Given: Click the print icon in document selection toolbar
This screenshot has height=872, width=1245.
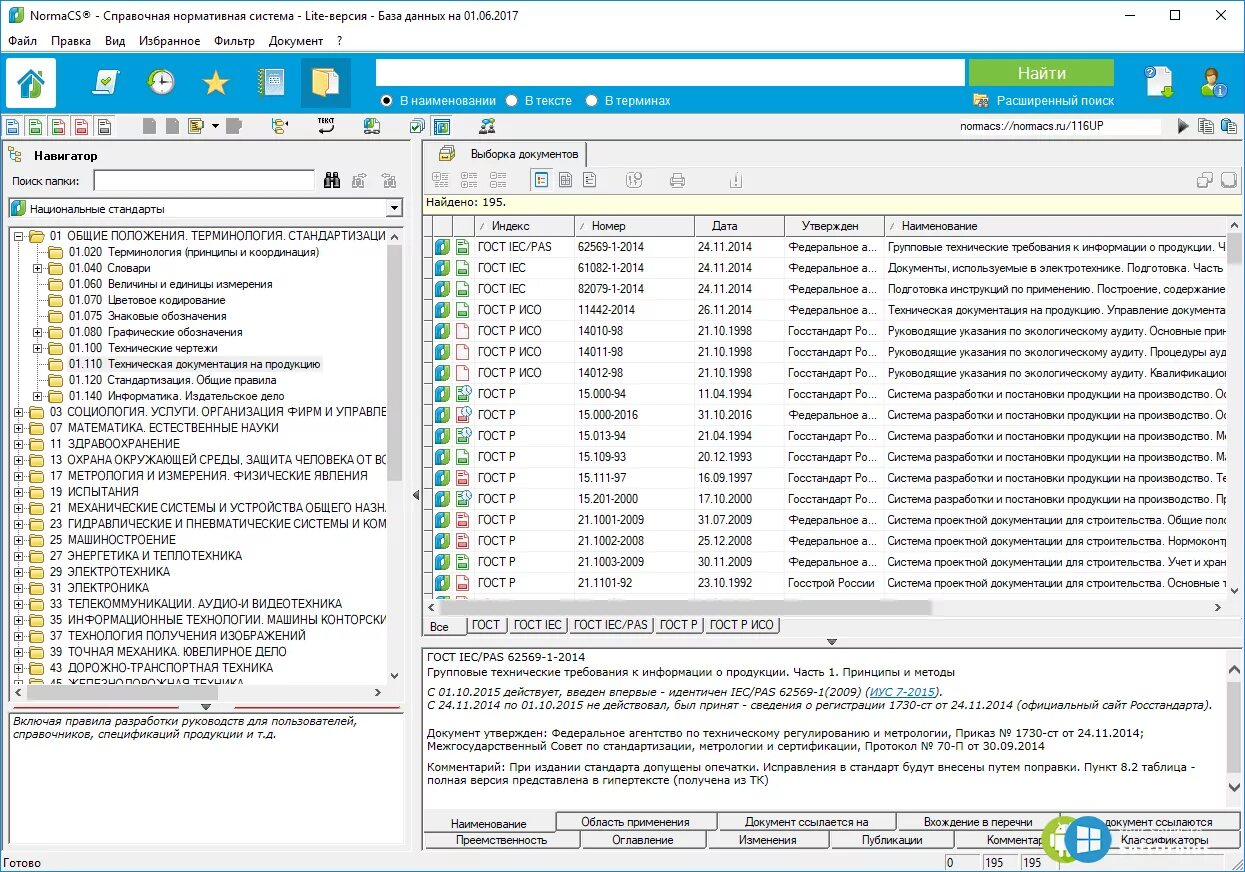Looking at the screenshot, I should point(677,180).
